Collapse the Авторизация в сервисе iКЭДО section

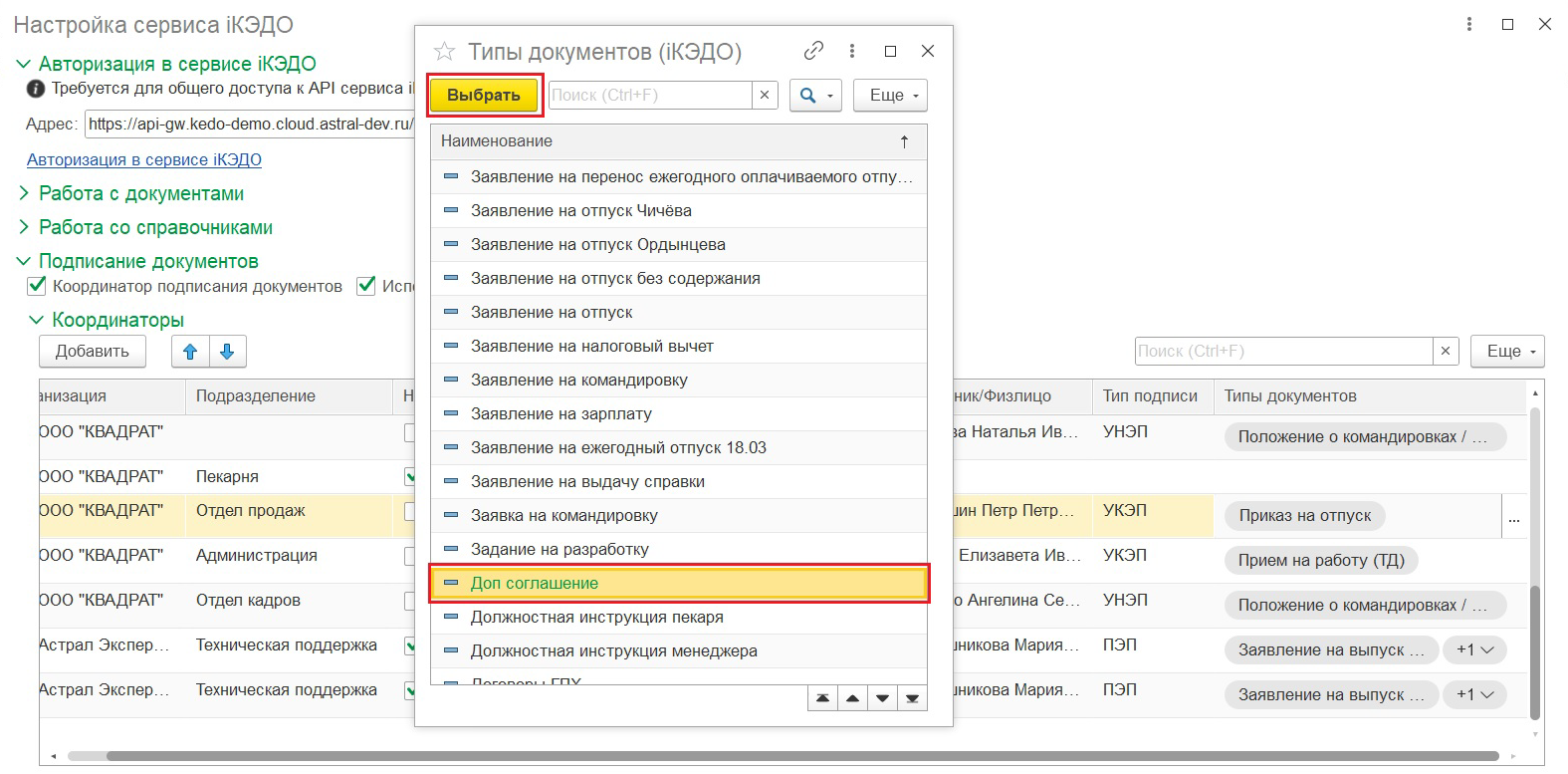(24, 64)
